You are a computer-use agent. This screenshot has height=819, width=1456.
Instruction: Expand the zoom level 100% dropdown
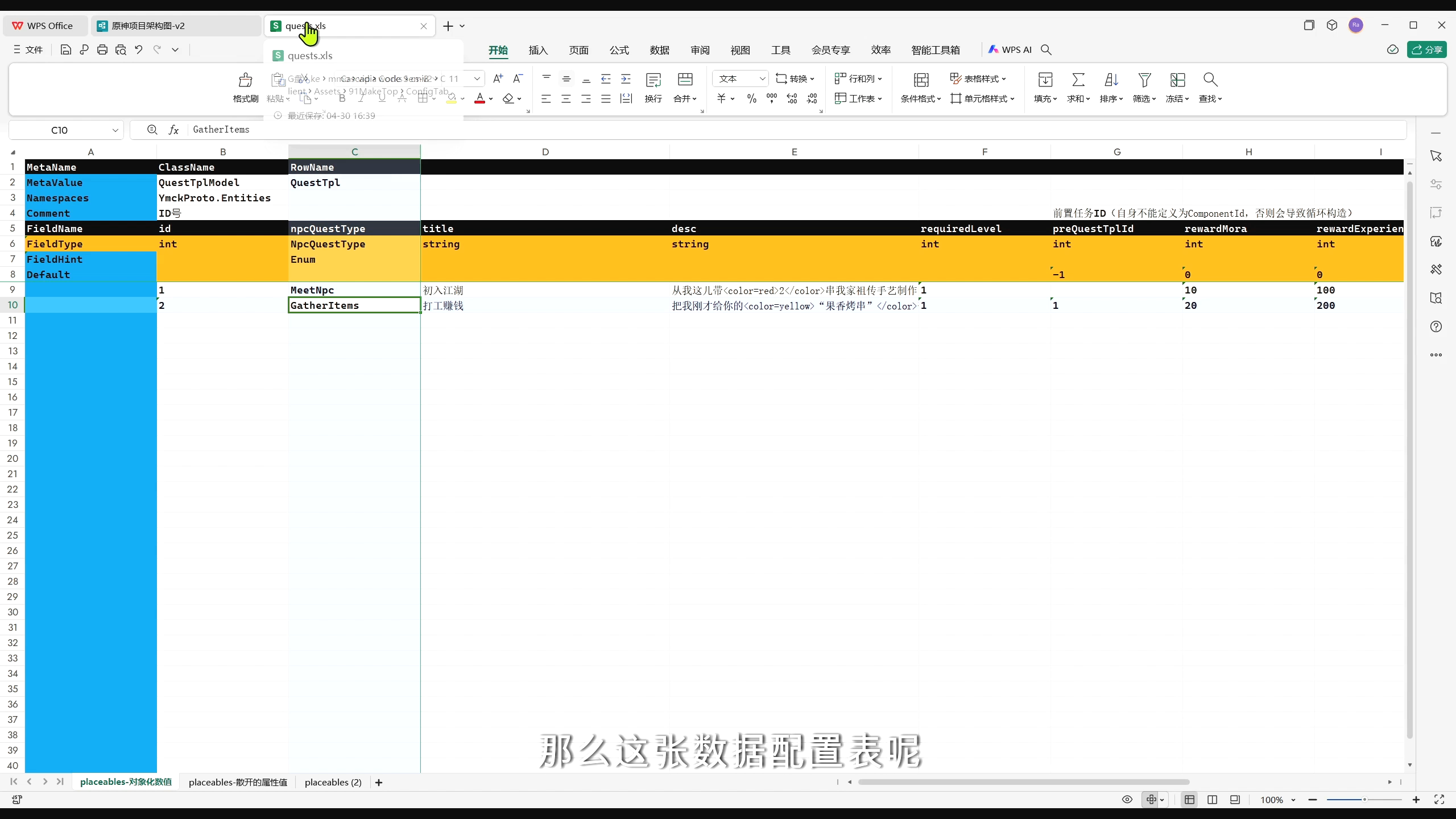1293,800
